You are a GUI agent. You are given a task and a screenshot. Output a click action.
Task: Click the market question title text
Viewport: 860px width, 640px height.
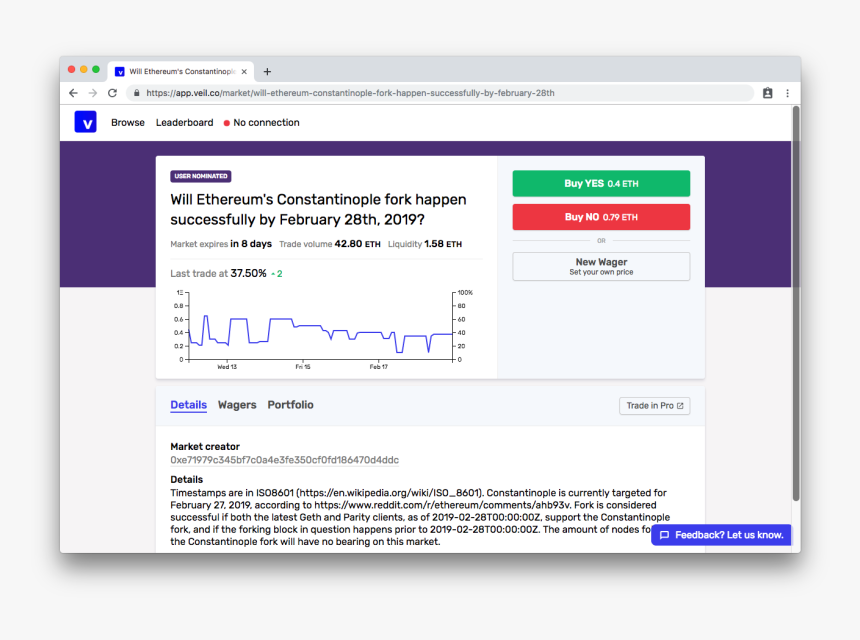click(318, 209)
